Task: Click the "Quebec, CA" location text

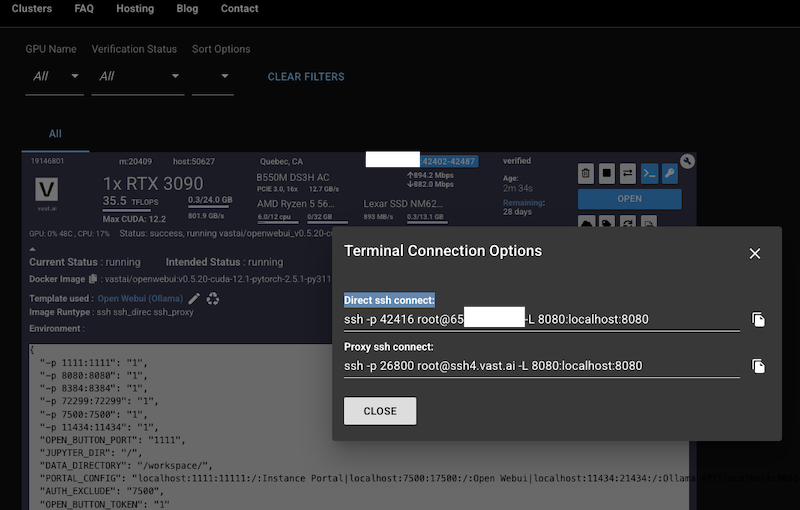Action: coord(281,161)
